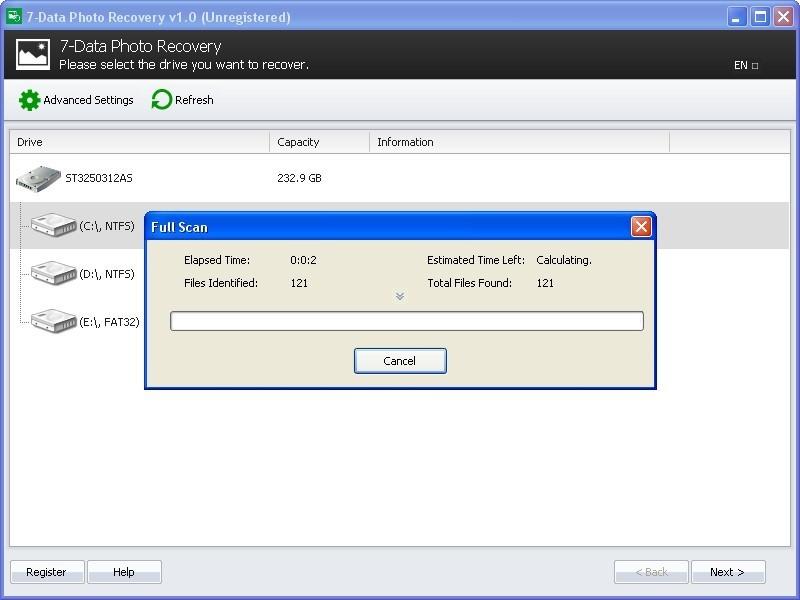Image resolution: width=800 pixels, height=600 pixels.
Task: Click the app icon in the title bar
Action: click(14, 16)
